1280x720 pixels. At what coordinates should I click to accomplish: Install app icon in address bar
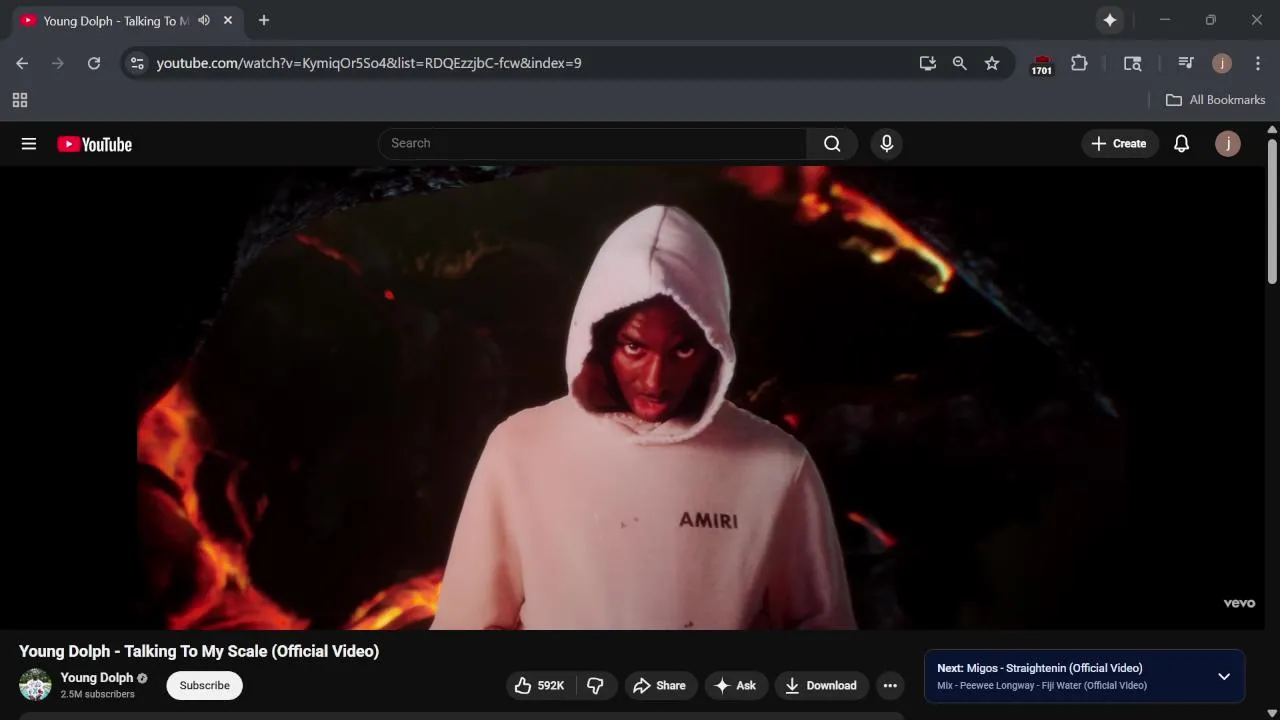click(x=928, y=63)
